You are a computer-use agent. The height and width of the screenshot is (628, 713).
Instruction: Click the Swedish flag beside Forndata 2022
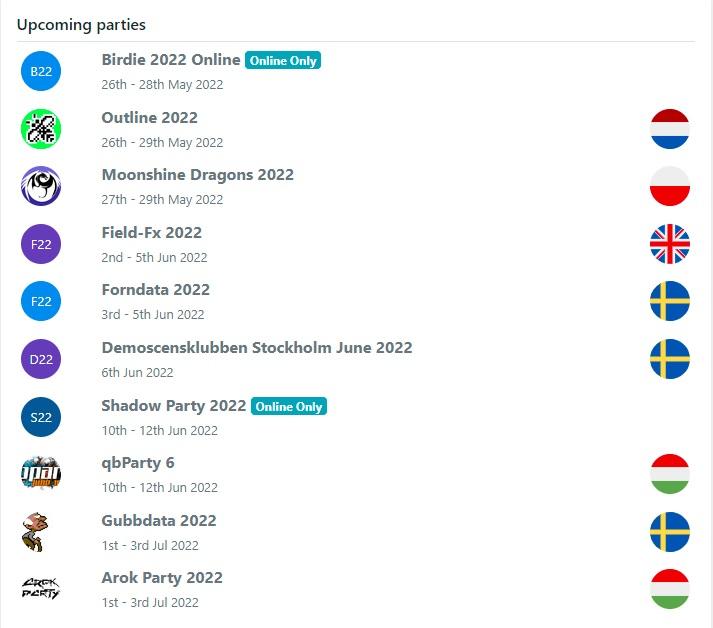670,301
